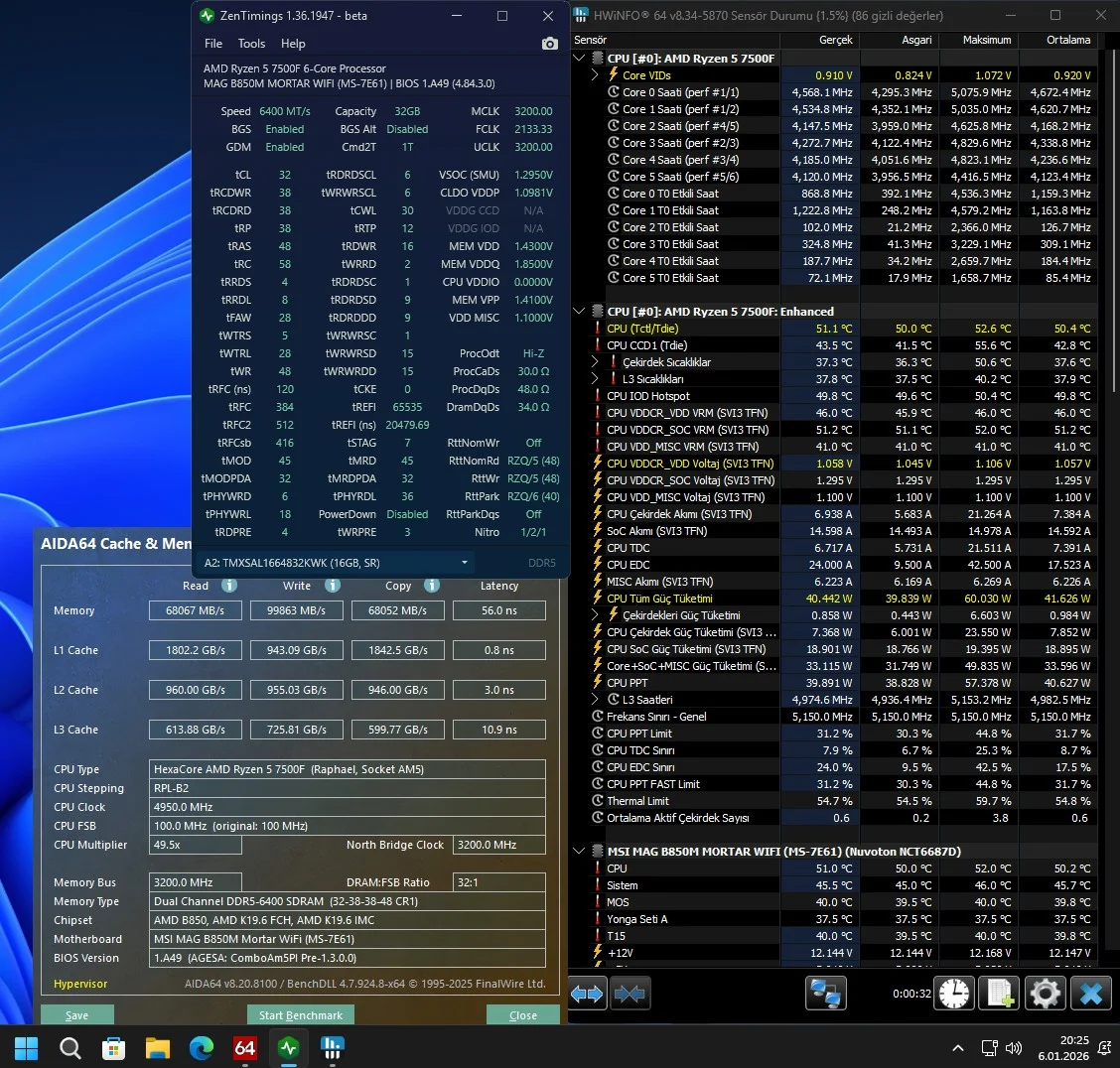
Task: Click the HWiNFO expand columns arrows icon
Action: point(587,994)
